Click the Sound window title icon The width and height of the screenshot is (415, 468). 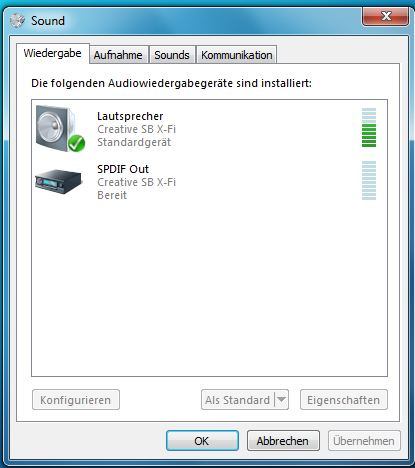pyautogui.click(x=17, y=21)
